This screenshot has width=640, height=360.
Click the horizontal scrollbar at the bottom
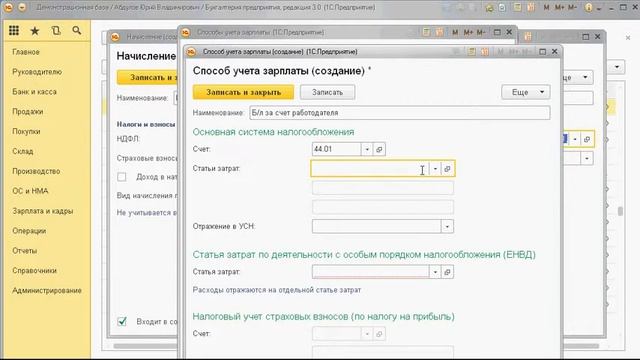[145, 346]
